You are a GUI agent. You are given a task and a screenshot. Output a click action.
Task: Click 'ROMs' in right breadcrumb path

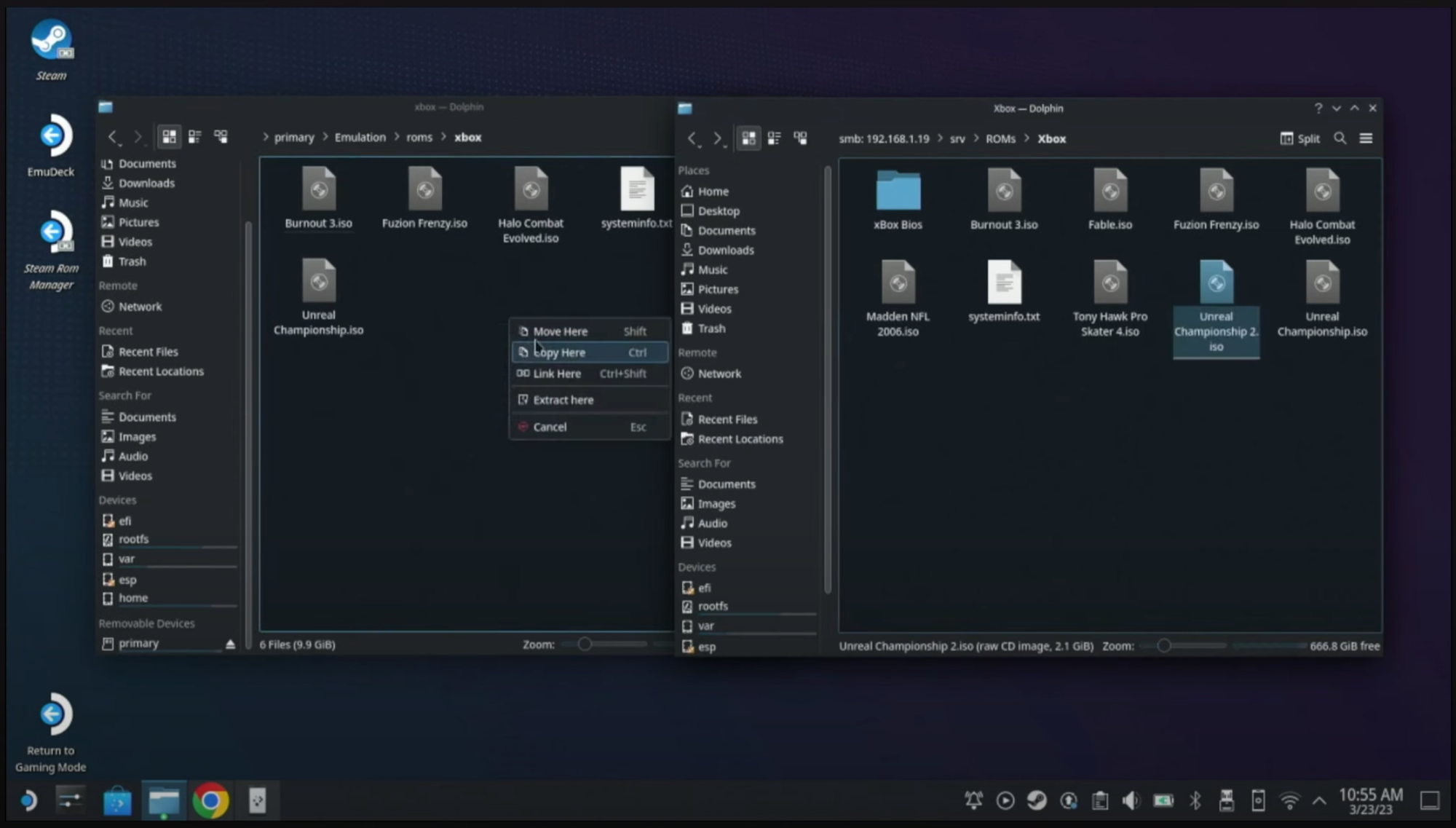1000,138
